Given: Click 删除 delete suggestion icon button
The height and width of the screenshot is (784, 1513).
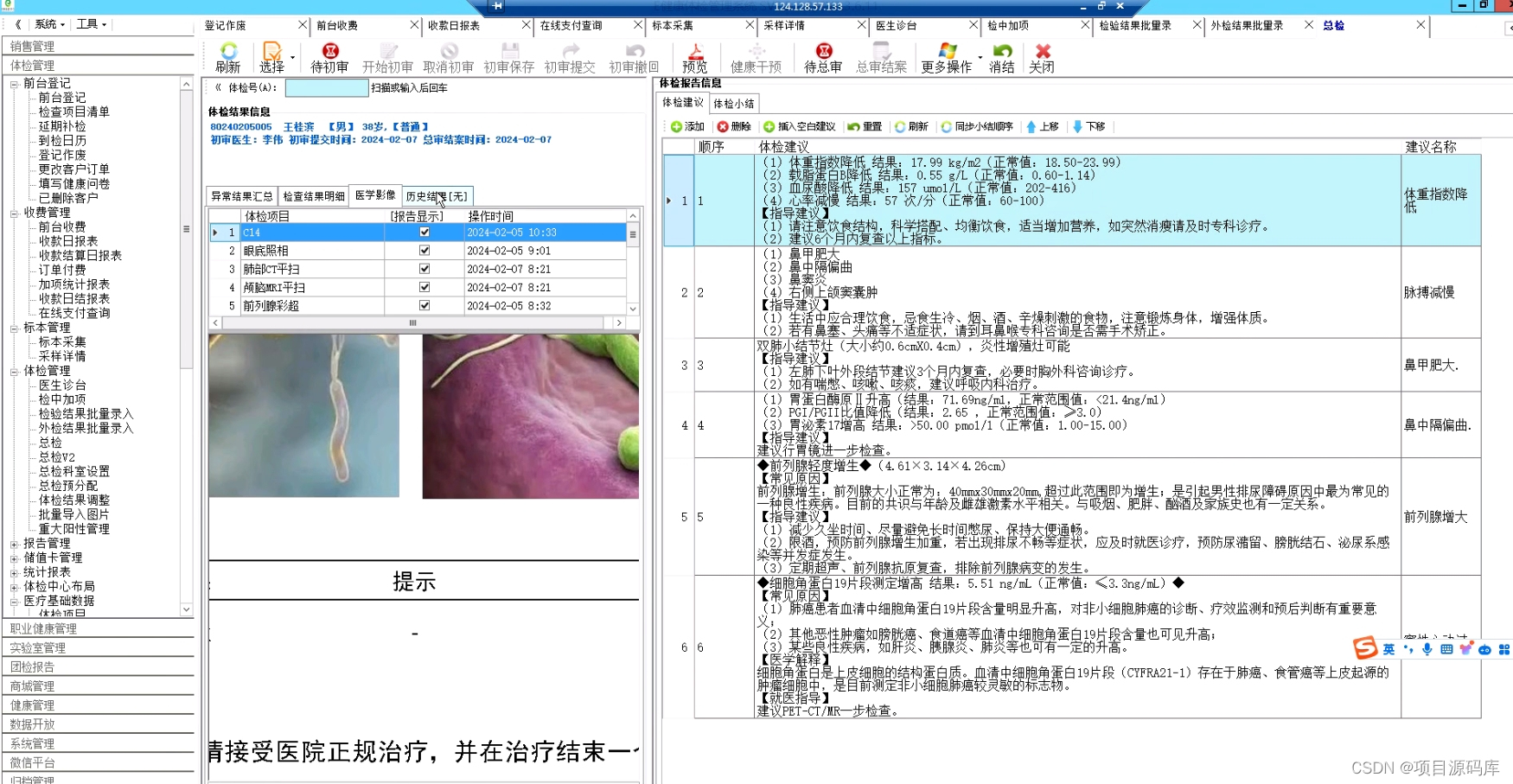Looking at the screenshot, I should (734, 127).
